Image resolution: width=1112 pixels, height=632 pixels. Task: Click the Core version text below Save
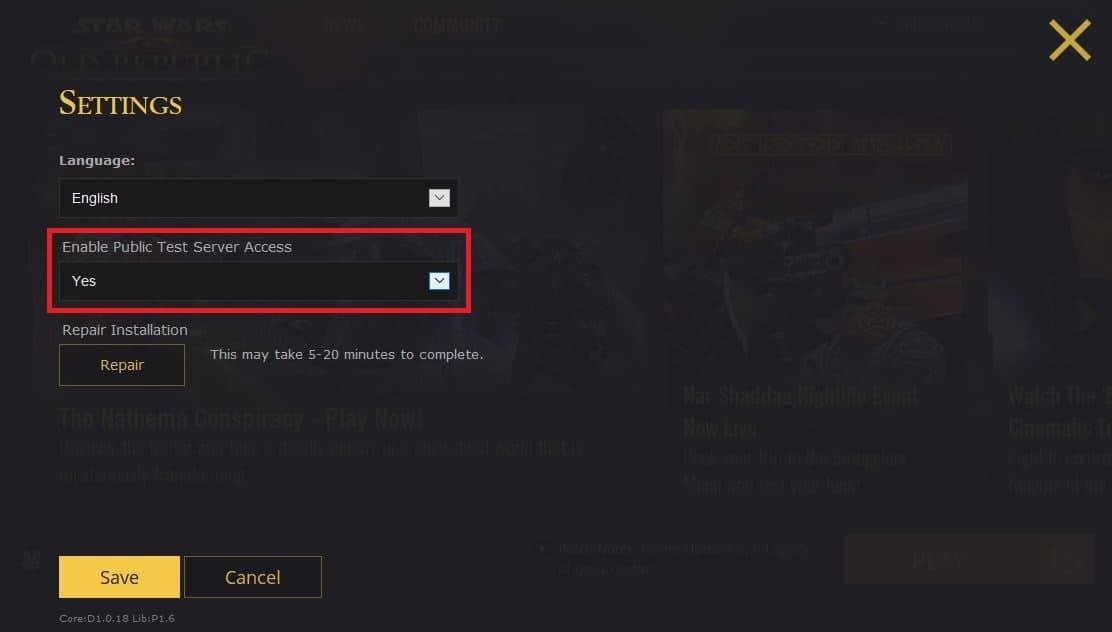tap(117, 619)
